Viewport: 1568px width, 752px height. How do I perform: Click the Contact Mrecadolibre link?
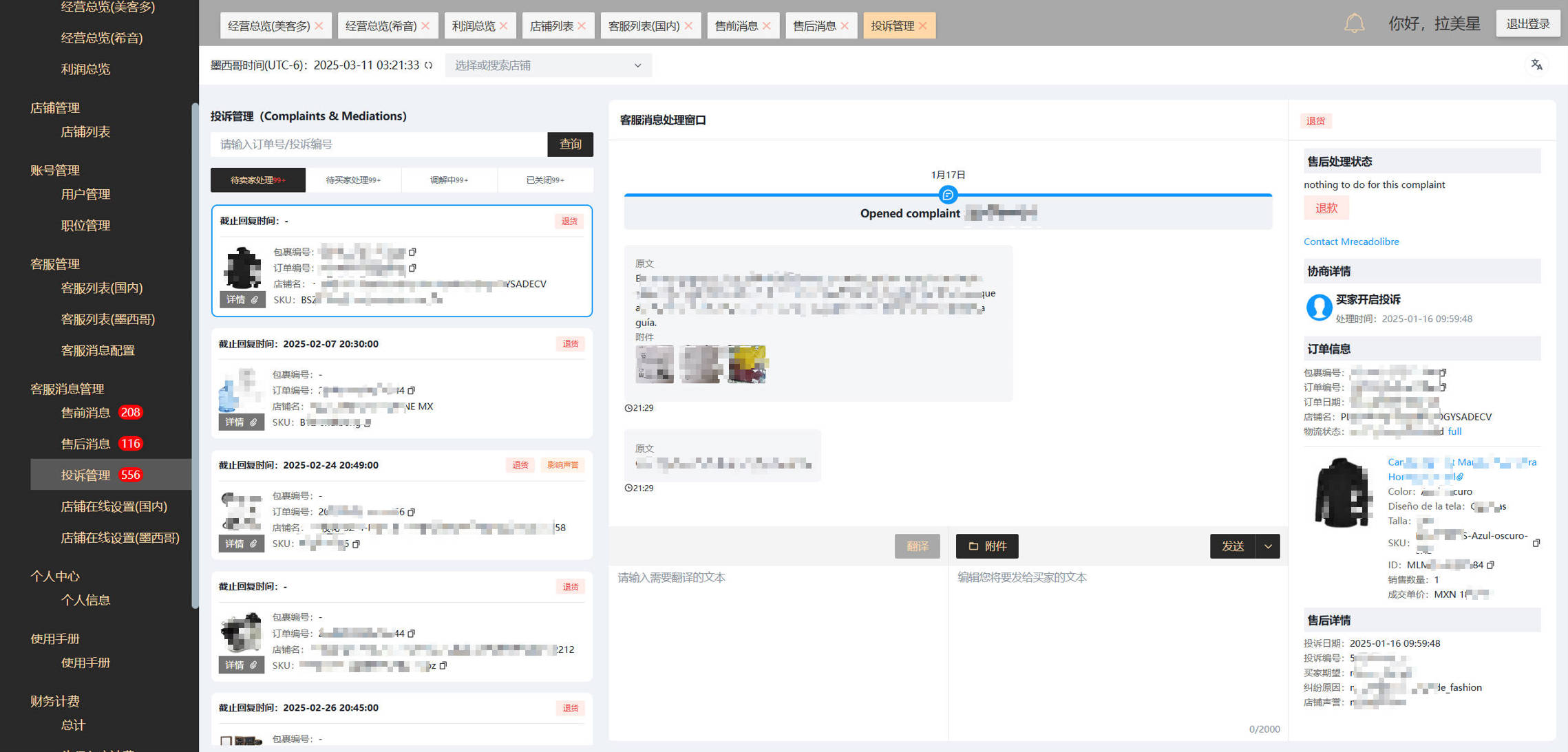point(1350,241)
